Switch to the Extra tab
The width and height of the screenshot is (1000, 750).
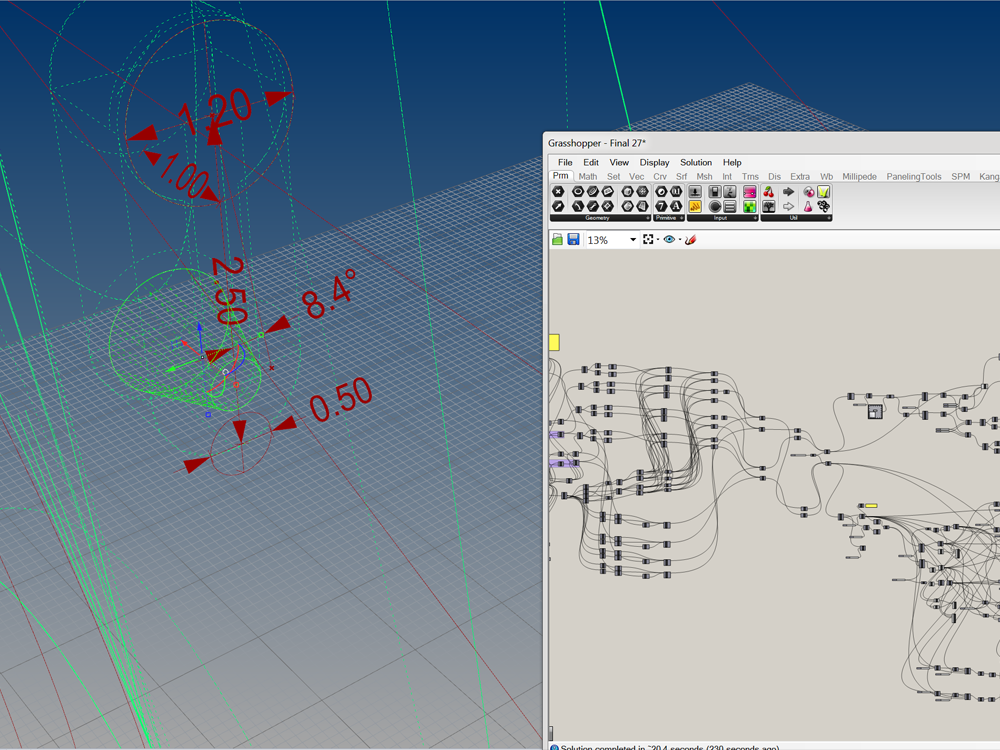tap(800, 177)
